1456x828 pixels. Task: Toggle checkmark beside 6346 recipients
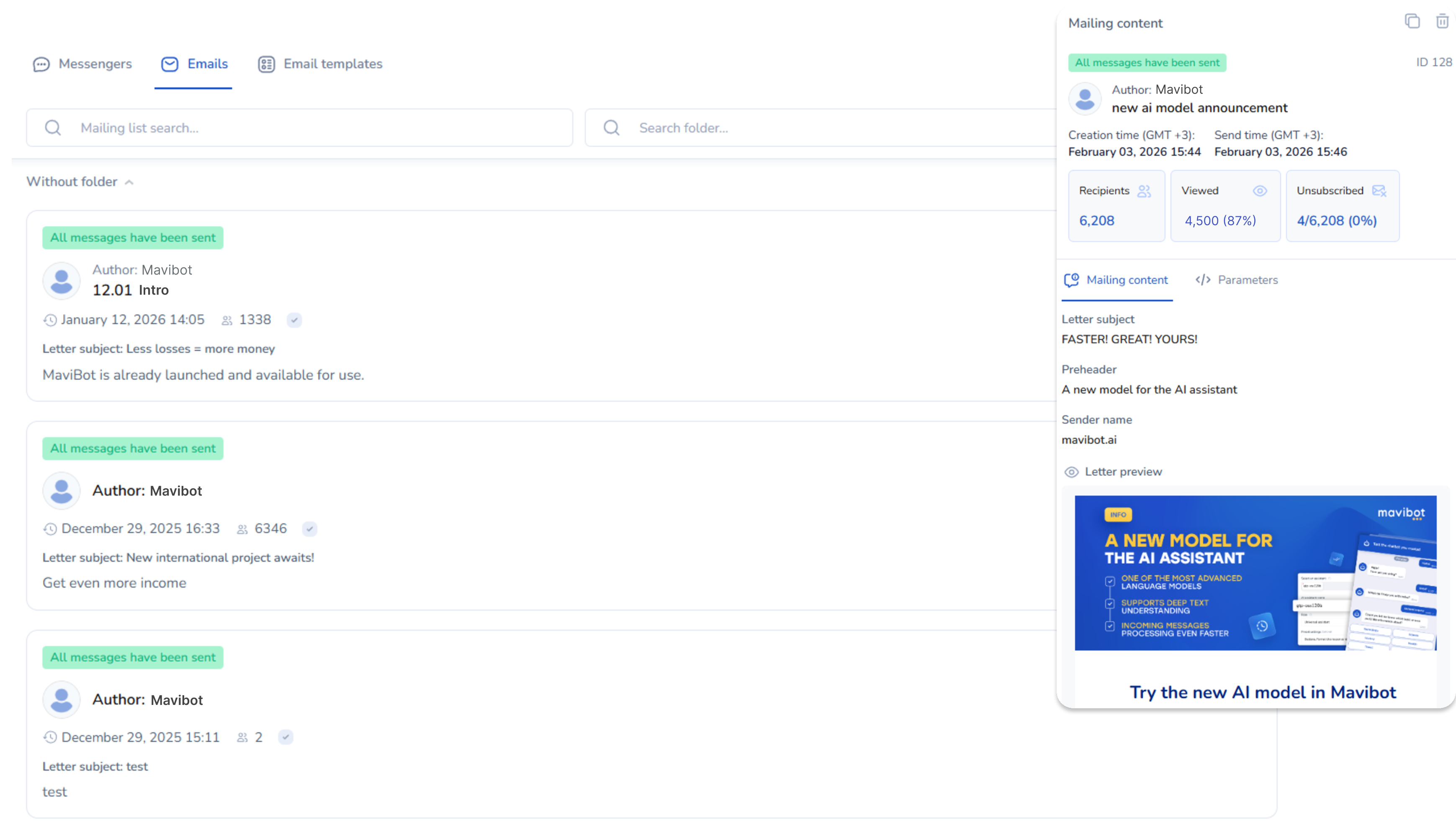pyautogui.click(x=309, y=529)
